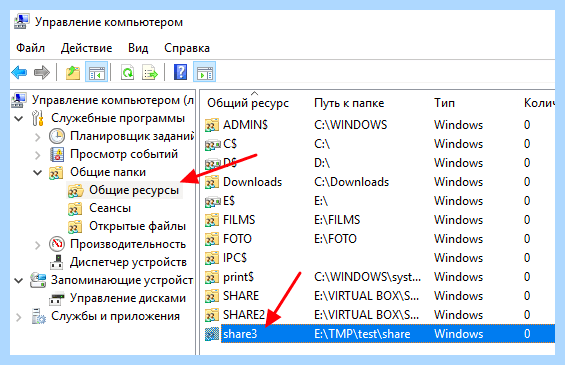
Task: Select the share3 share name
Action: pos(240,334)
